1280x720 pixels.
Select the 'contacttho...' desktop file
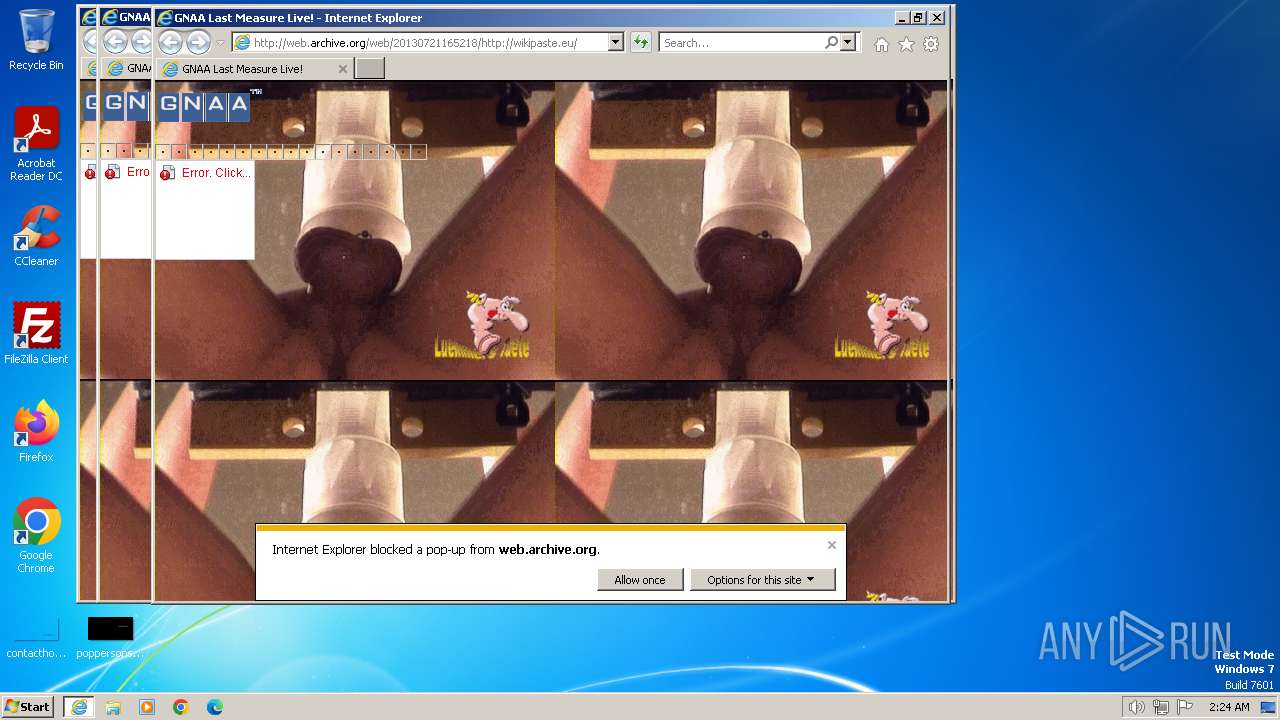tap(36, 639)
